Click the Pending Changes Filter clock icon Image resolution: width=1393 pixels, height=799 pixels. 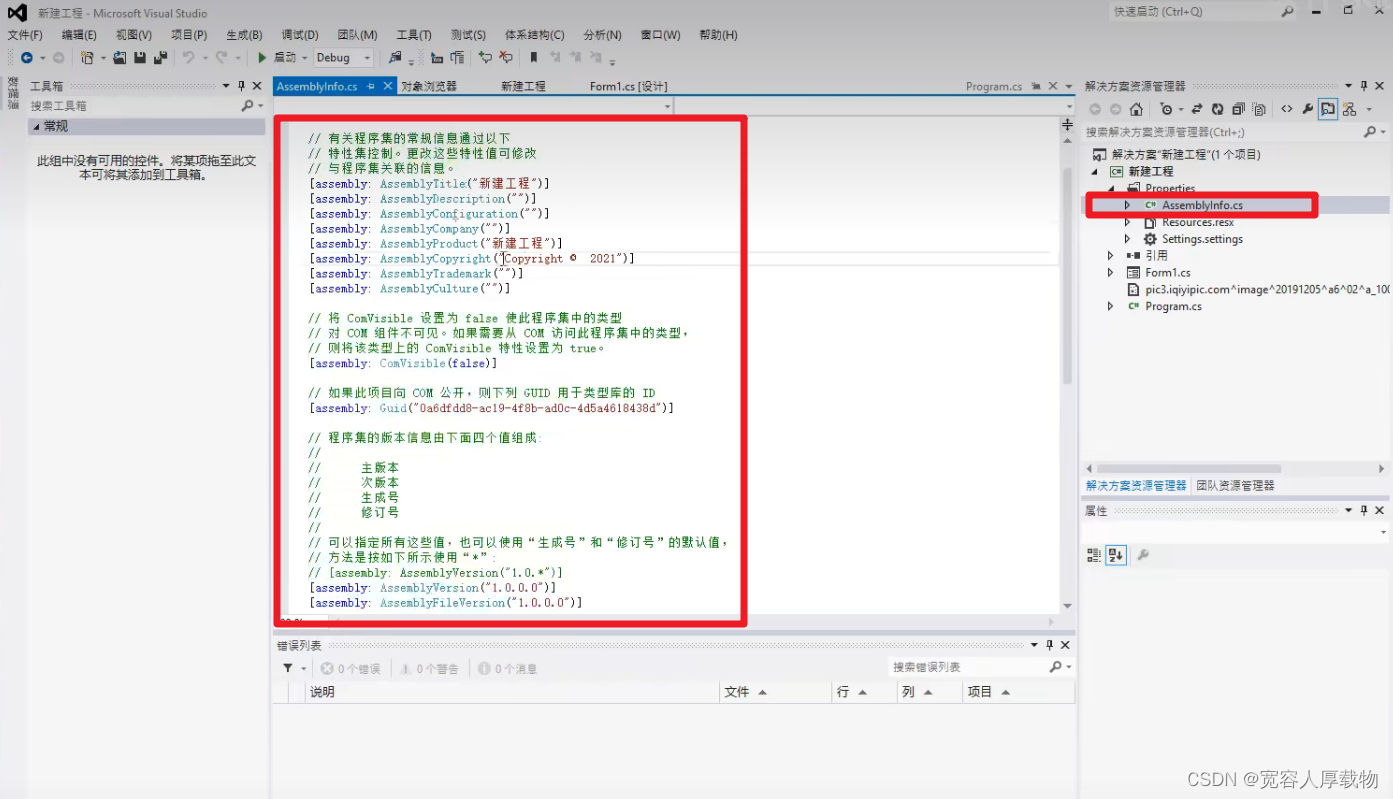[1166, 109]
